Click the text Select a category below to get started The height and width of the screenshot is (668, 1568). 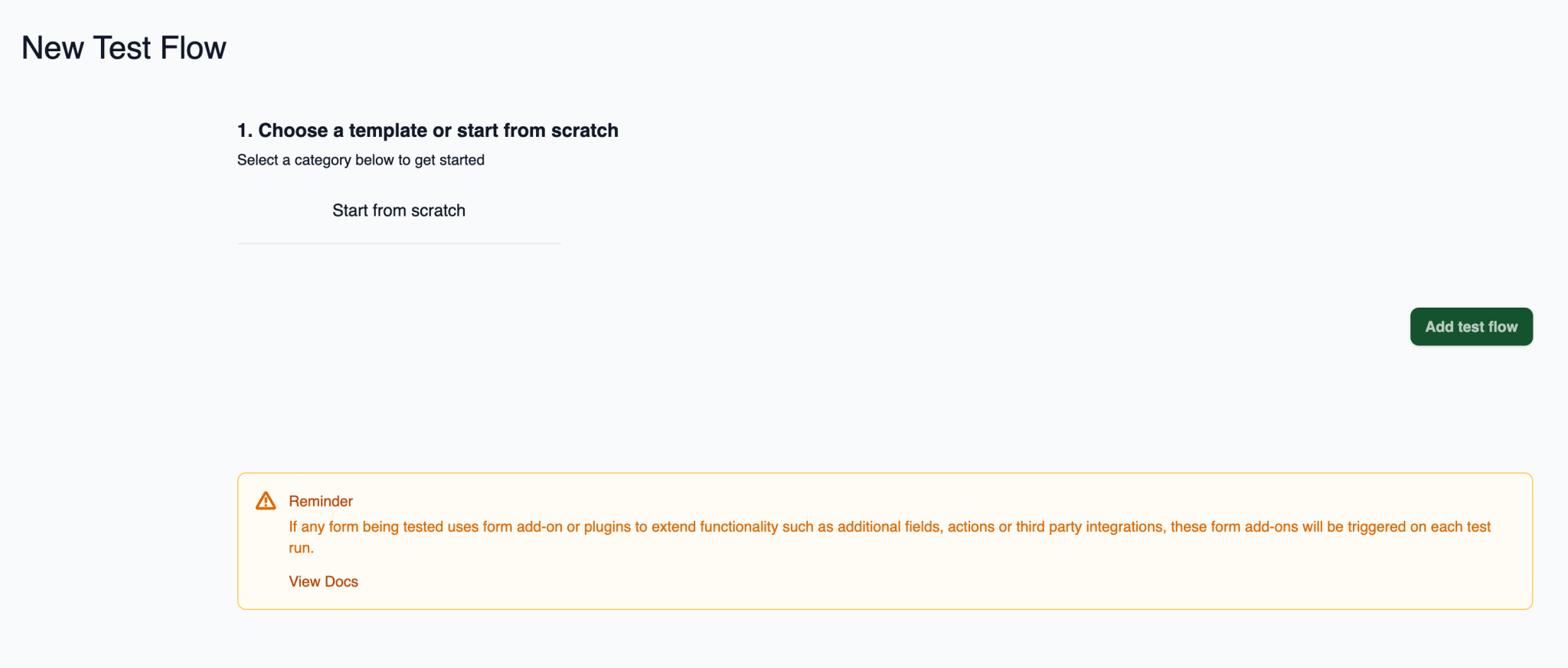(x=361, y=160)
